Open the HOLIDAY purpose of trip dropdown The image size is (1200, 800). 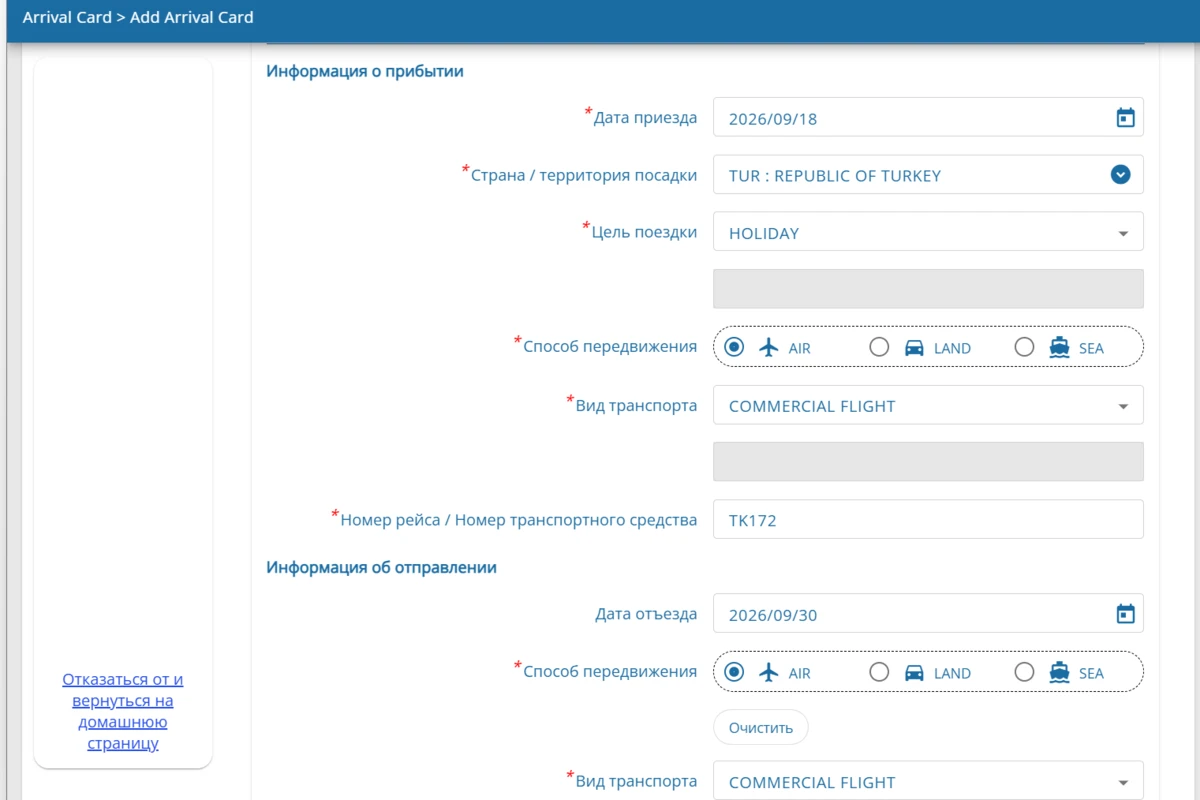click(928, 232)
